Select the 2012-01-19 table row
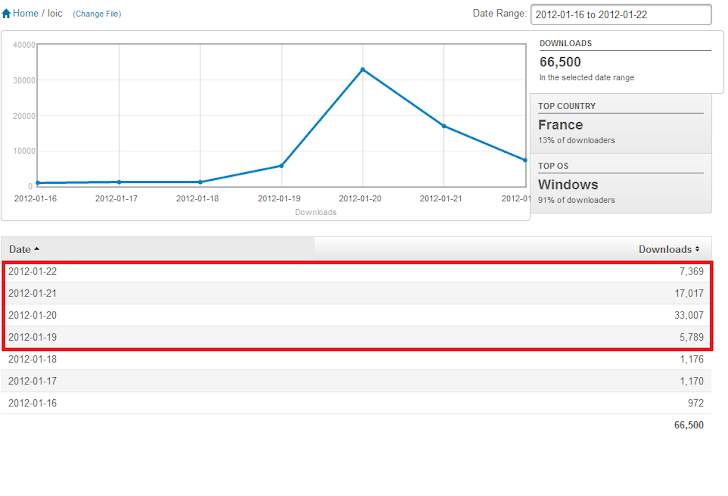728x496 pixels. tap(357, 338)
